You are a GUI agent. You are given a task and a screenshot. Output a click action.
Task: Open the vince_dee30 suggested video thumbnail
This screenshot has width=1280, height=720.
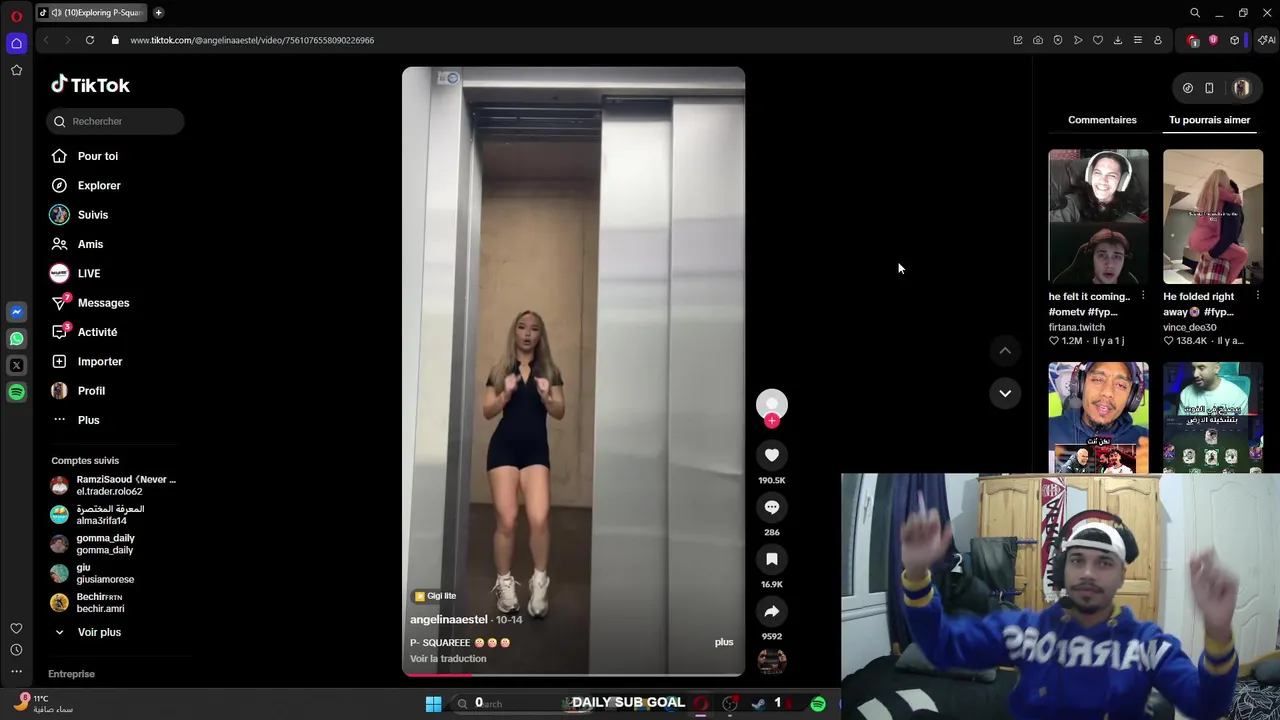point(1213,216)
